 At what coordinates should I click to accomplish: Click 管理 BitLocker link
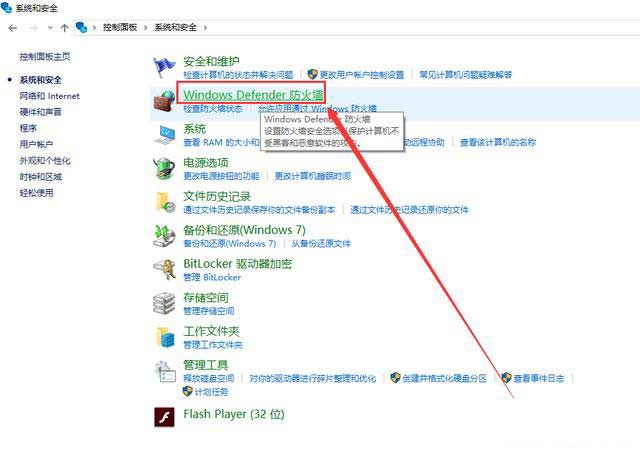point(212,277)
